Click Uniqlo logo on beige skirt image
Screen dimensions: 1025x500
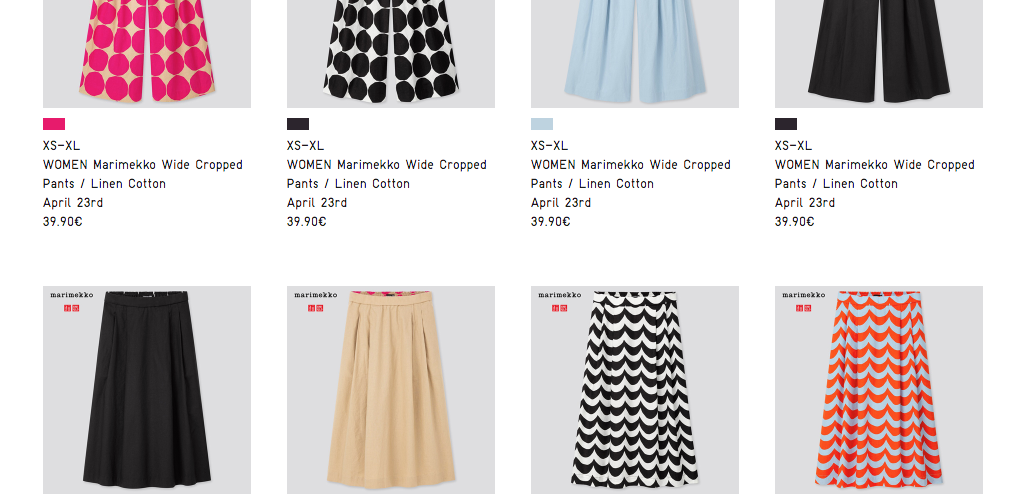tap(315, 308)
